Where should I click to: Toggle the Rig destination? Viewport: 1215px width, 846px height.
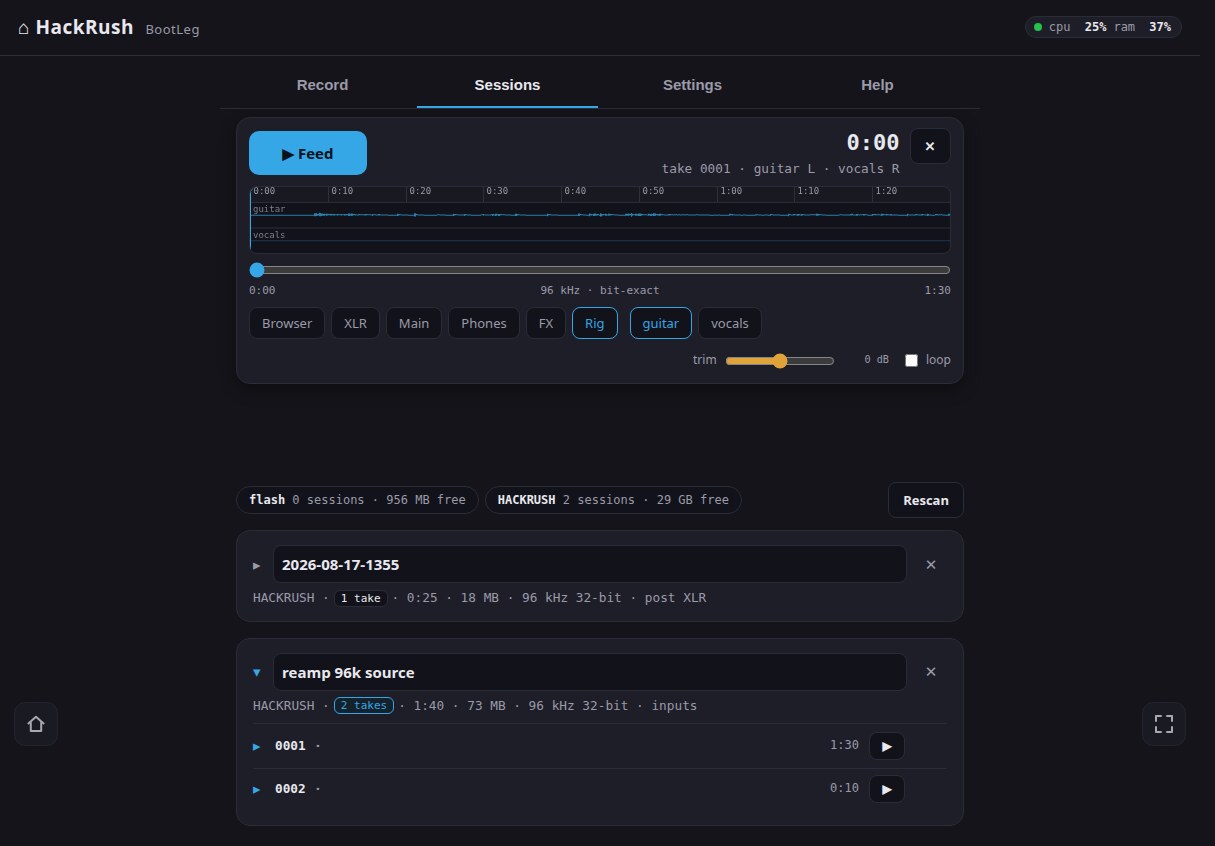click(595, 323)
